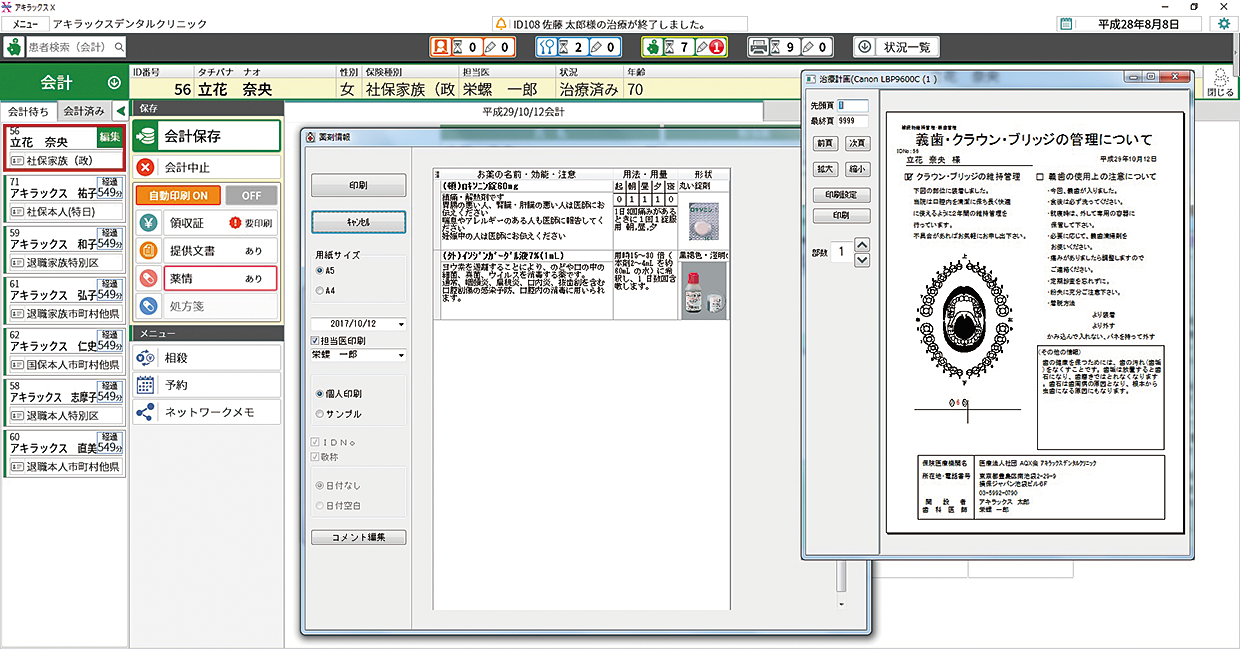Switch to the 会計済み tab
1240x650 pixels.
pos(83,111)
